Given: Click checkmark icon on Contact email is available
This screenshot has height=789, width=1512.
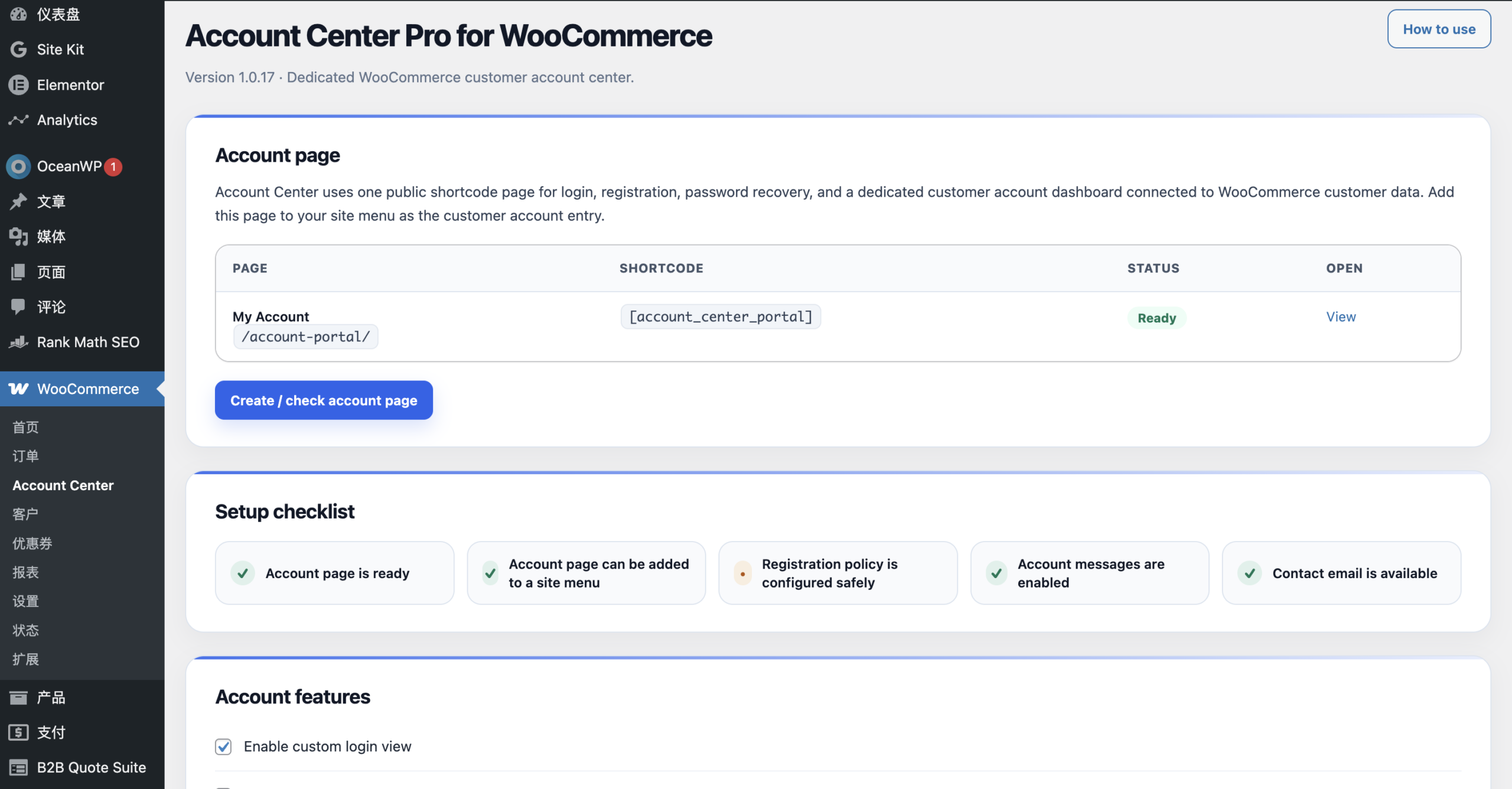Looking at the screenshot, I should click(1250, 573).
